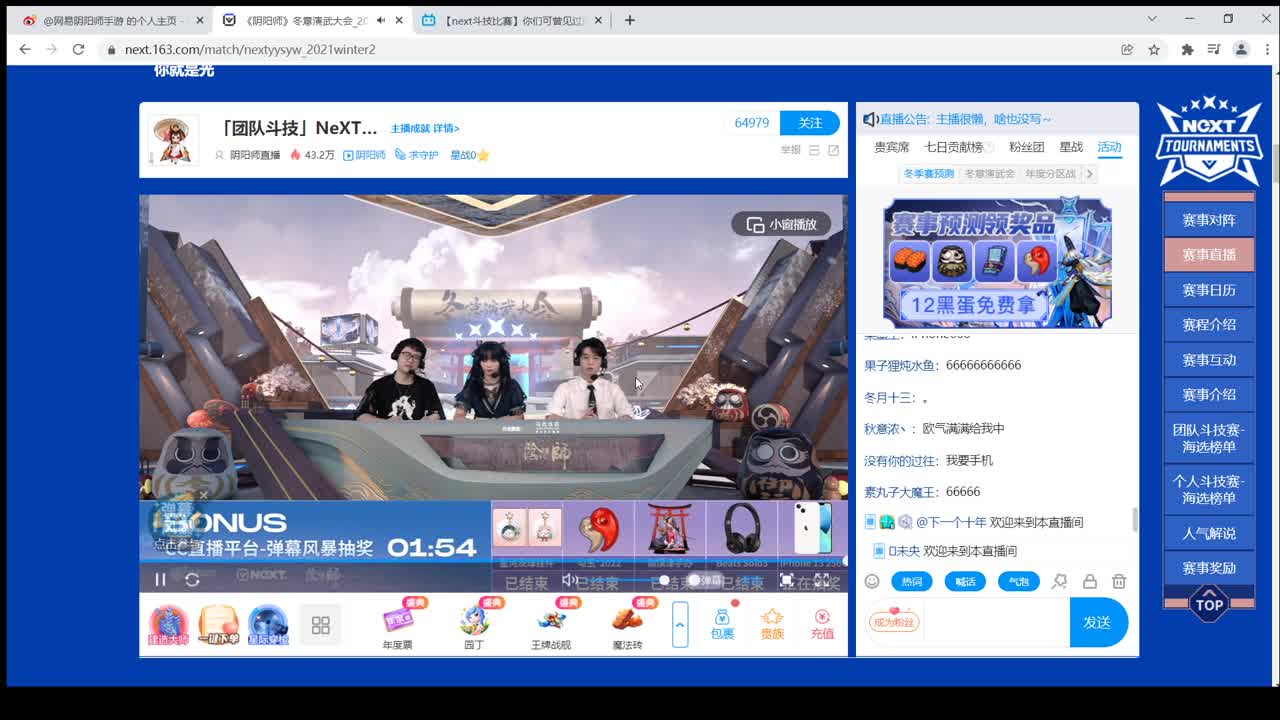
Task: Toggle the chat scroll lock icon
Action: pyautogui.click(x=1090, y=581)
